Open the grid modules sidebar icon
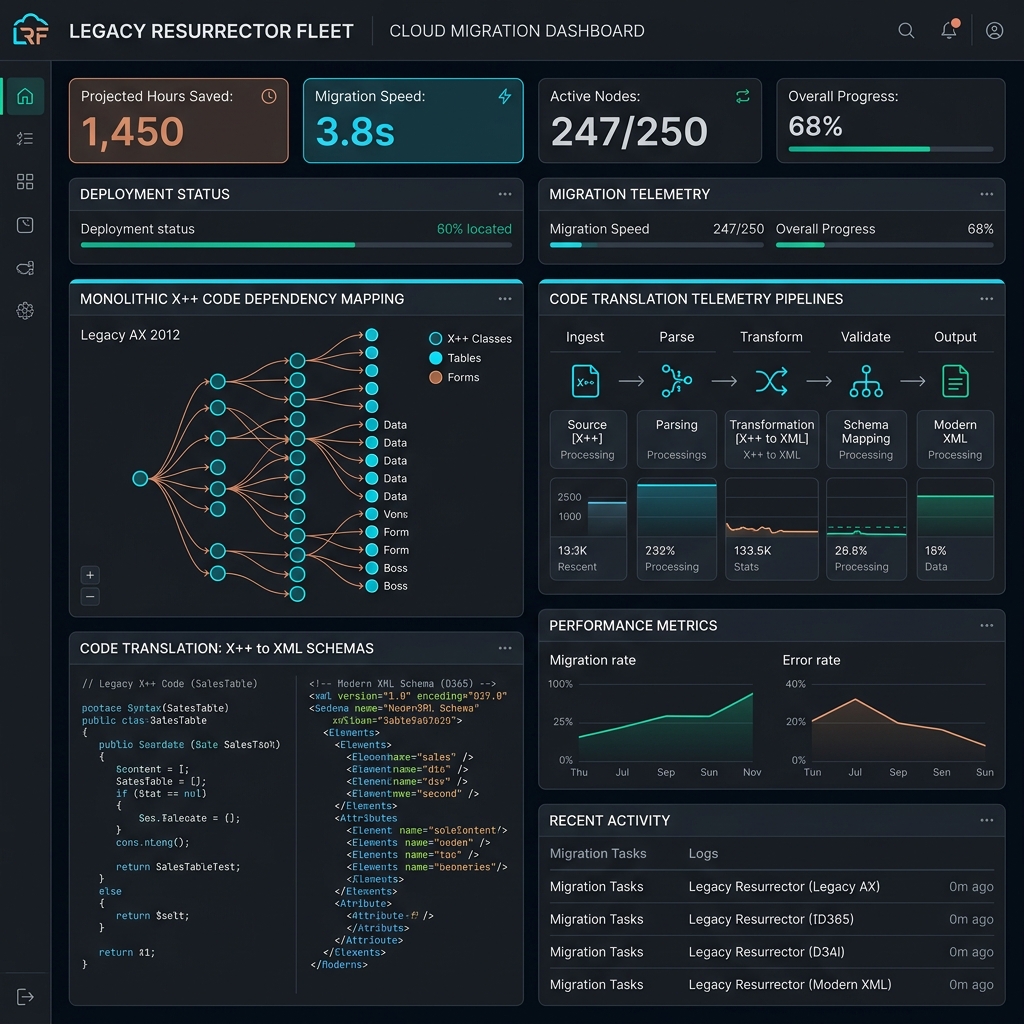 25,182
